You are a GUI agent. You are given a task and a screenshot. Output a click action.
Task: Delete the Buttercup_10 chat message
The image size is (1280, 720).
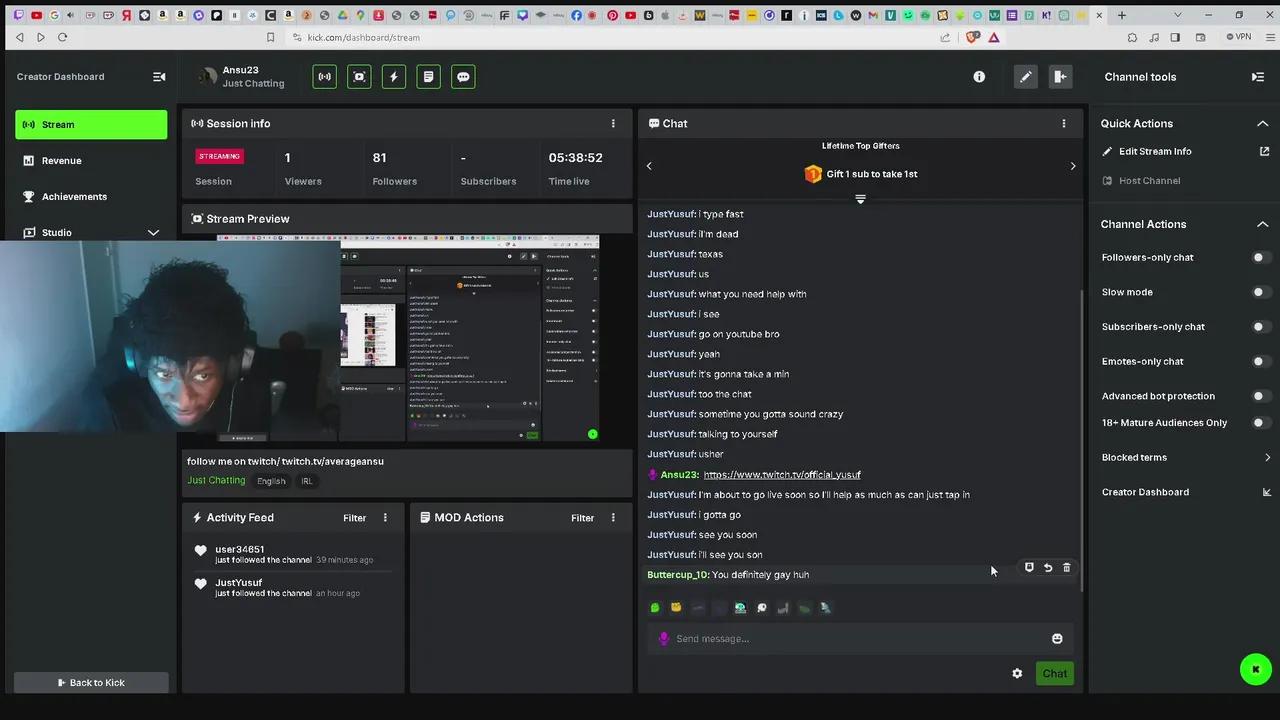pos(1066,567)
